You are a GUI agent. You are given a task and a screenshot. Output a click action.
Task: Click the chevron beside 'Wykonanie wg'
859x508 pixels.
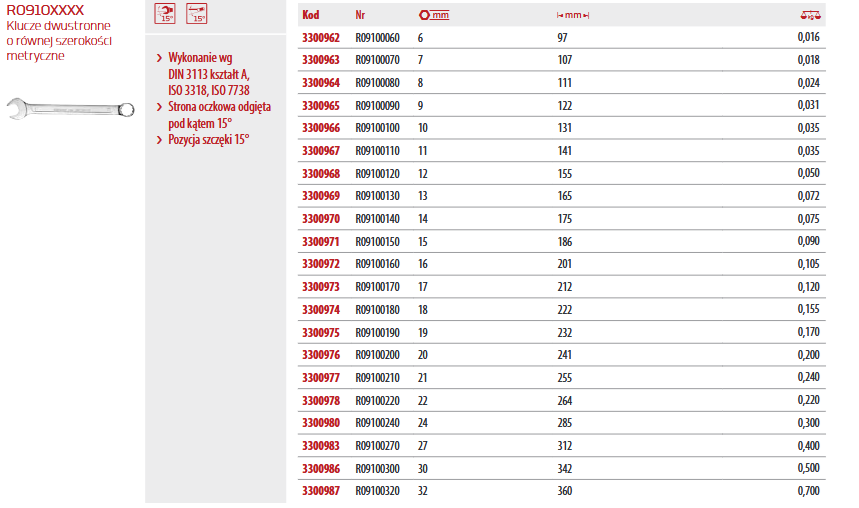tap(160, 59)
